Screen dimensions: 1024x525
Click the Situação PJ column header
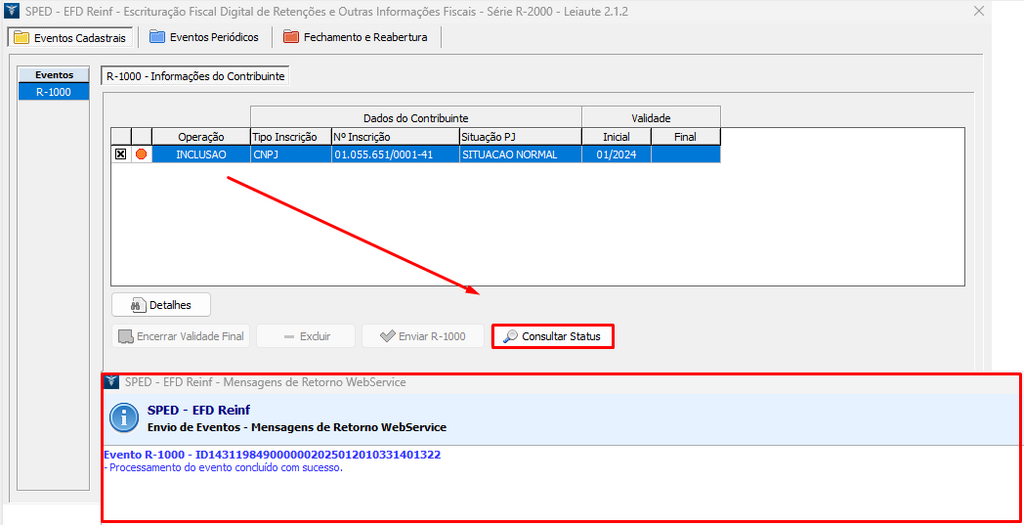click(520, 137)
